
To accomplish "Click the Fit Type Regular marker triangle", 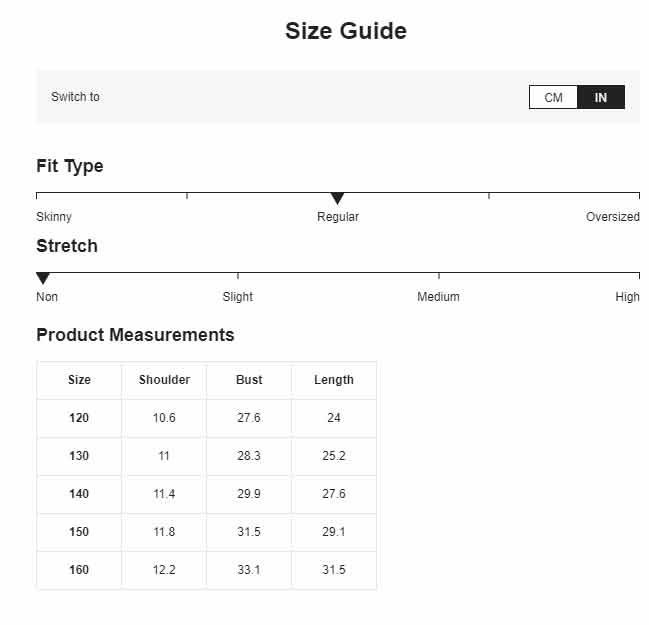I will coord(338,199).
